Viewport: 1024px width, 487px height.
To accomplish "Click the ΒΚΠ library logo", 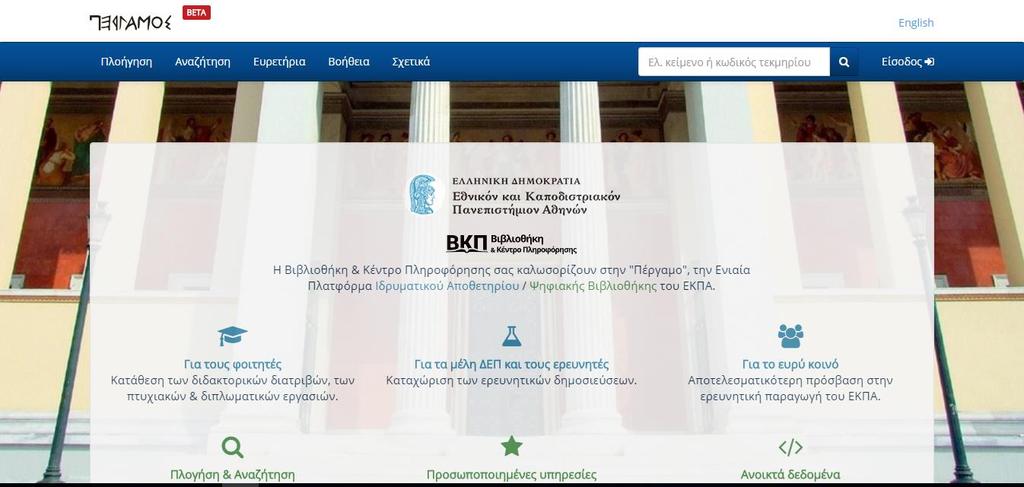I will [511, 244].
